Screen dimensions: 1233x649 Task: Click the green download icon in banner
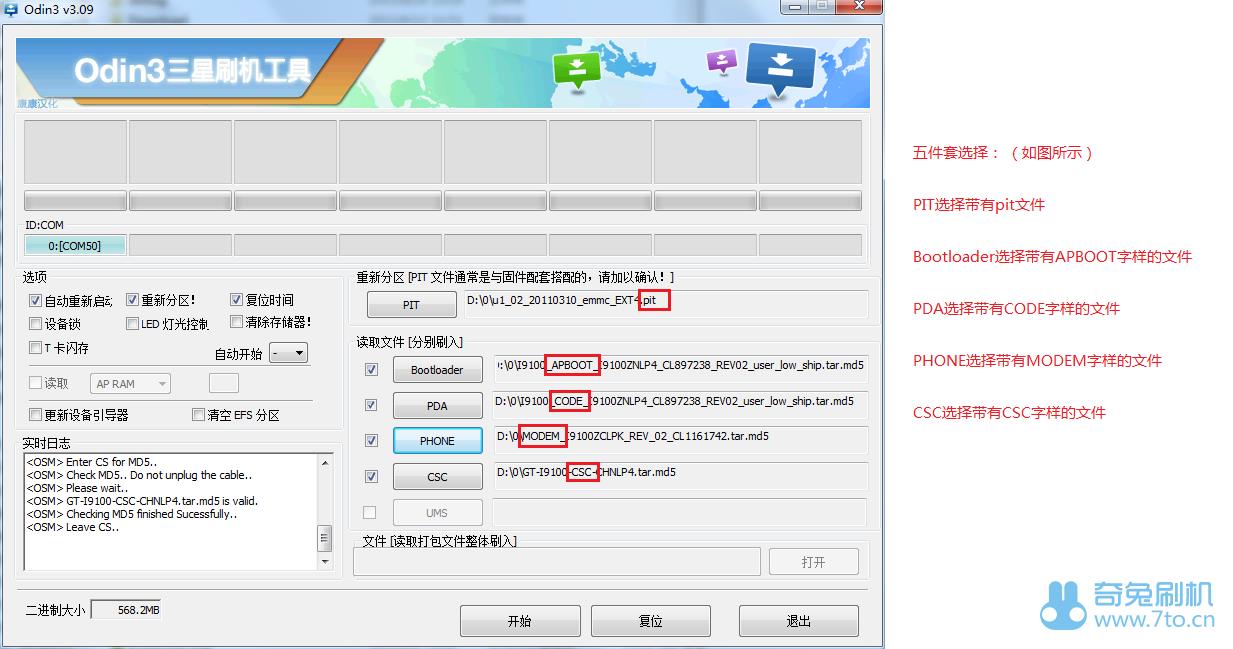pos(575,69)
